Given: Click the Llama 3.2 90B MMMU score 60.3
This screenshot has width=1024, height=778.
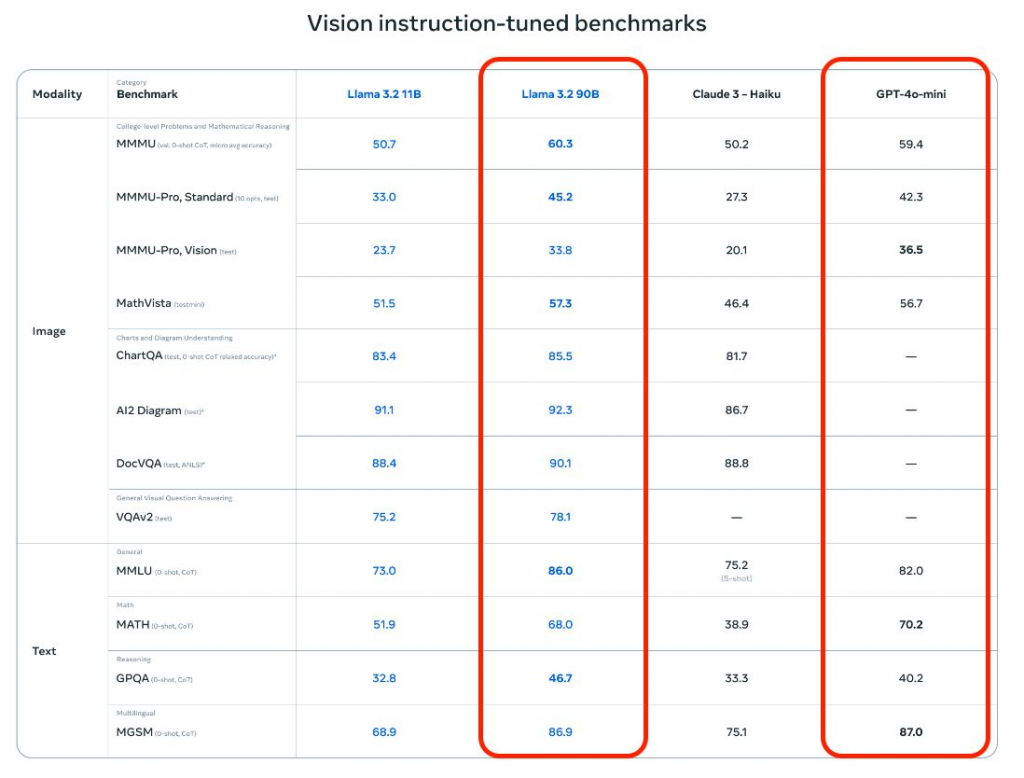Looking at the screenshot, I should pos(560,144).
